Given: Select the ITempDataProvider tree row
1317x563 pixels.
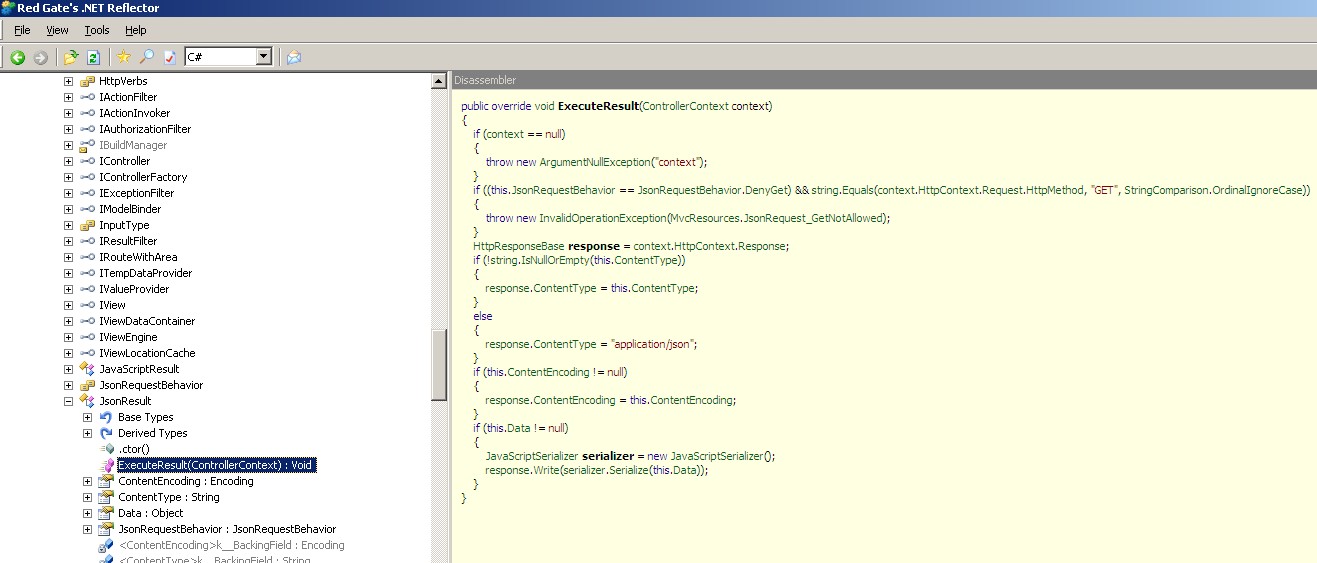Looking at the screenshot, I should click(x=145, y=273).
